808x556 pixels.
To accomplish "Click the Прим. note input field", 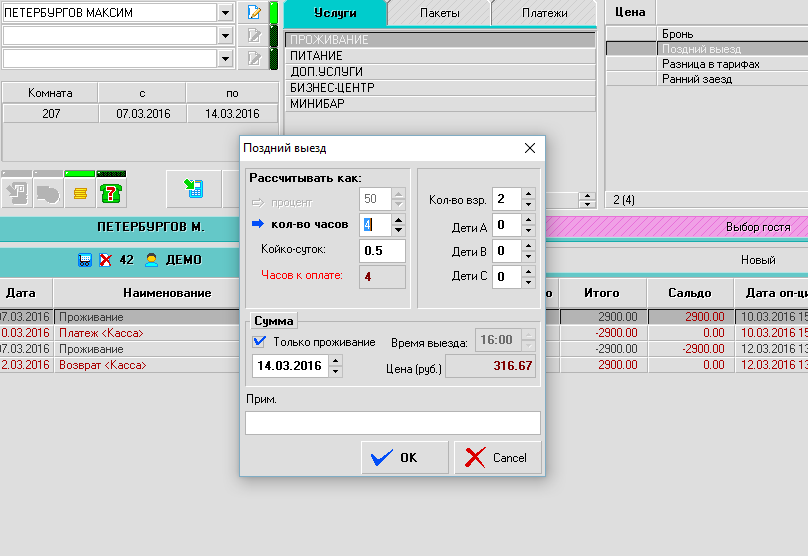I will [392, 423].
